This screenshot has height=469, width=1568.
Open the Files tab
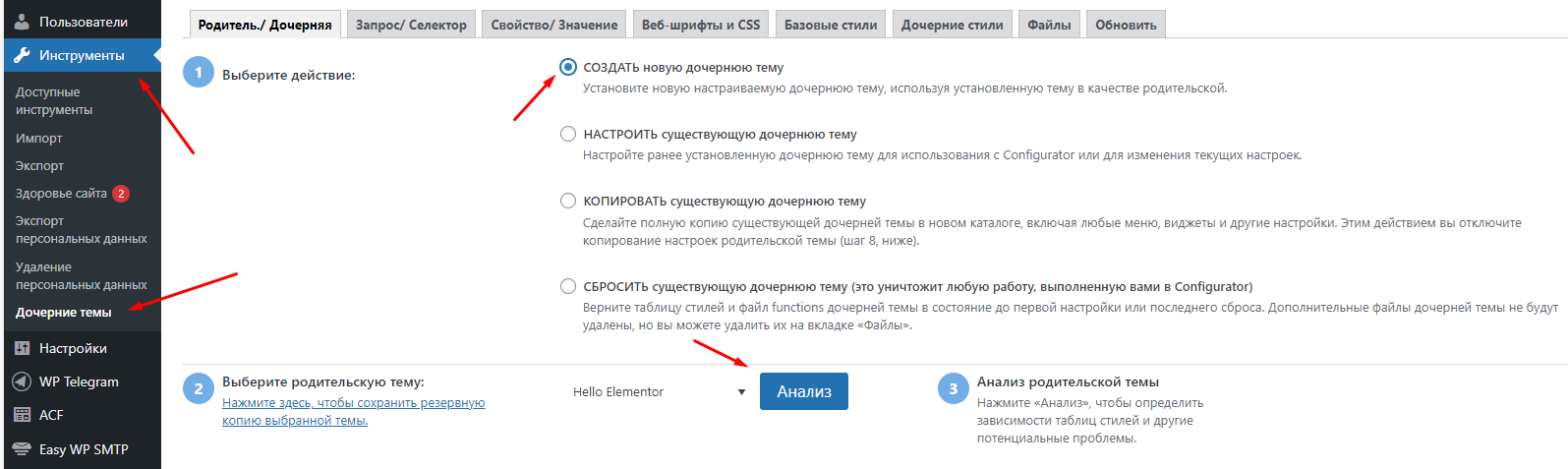(x=1049, y=25)
